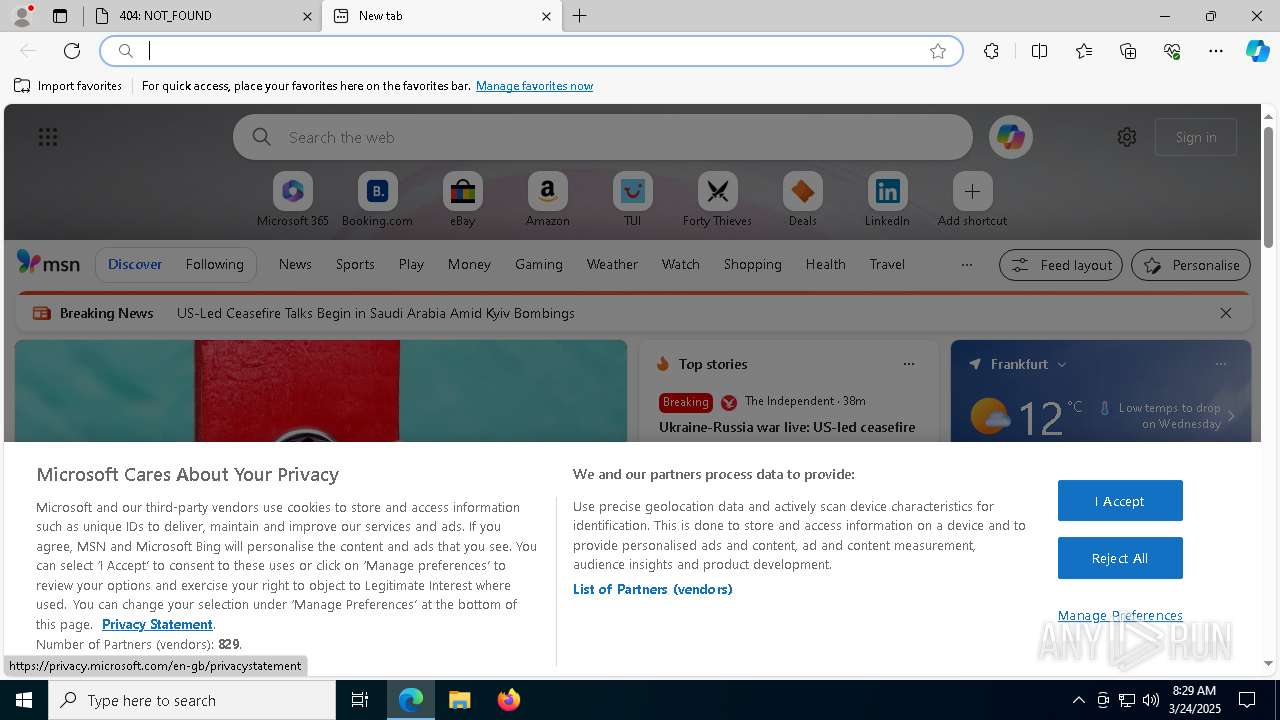Open the Play category
This screenshot has height=720, width=1280.
[411, 264]
